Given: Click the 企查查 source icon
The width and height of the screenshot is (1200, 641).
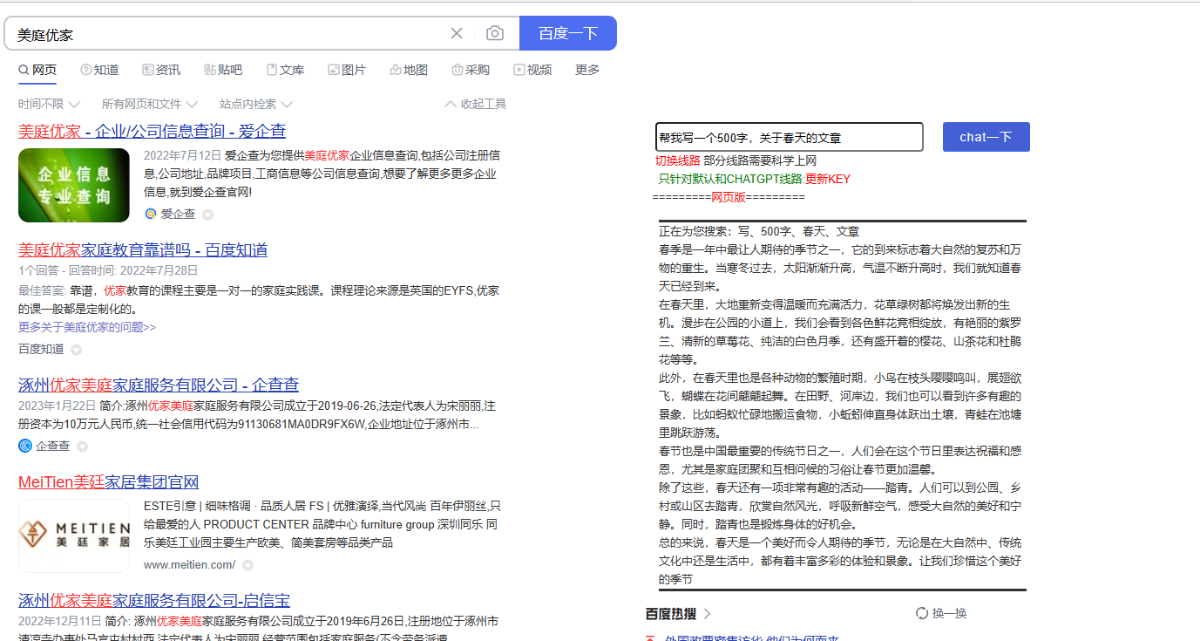Looking at the screenshot, I should [25, 445].
